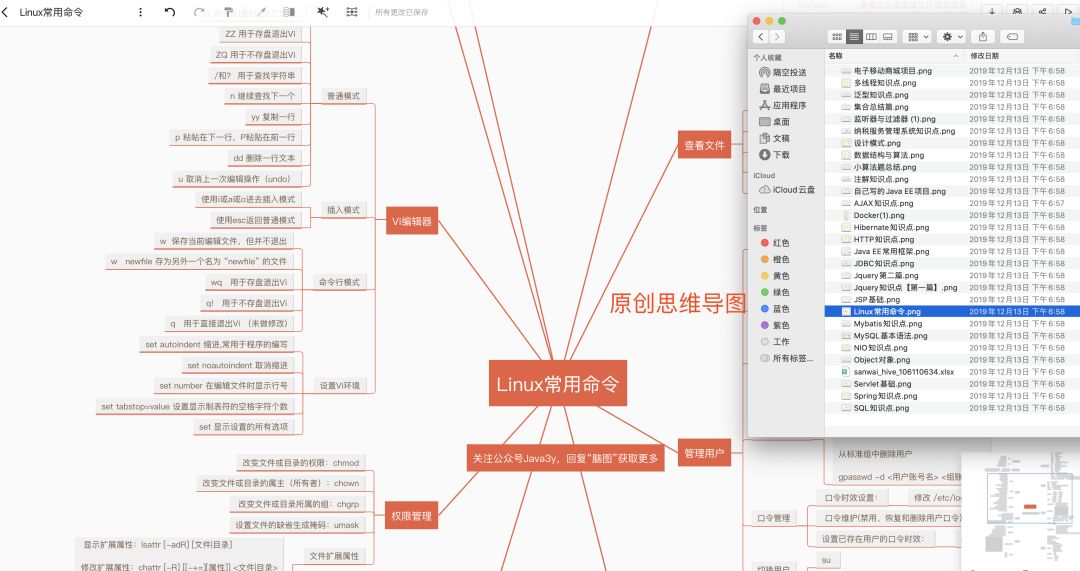Finder: switch to gallery view
Screen dimensions: 1080x571
tap(888, 37)
